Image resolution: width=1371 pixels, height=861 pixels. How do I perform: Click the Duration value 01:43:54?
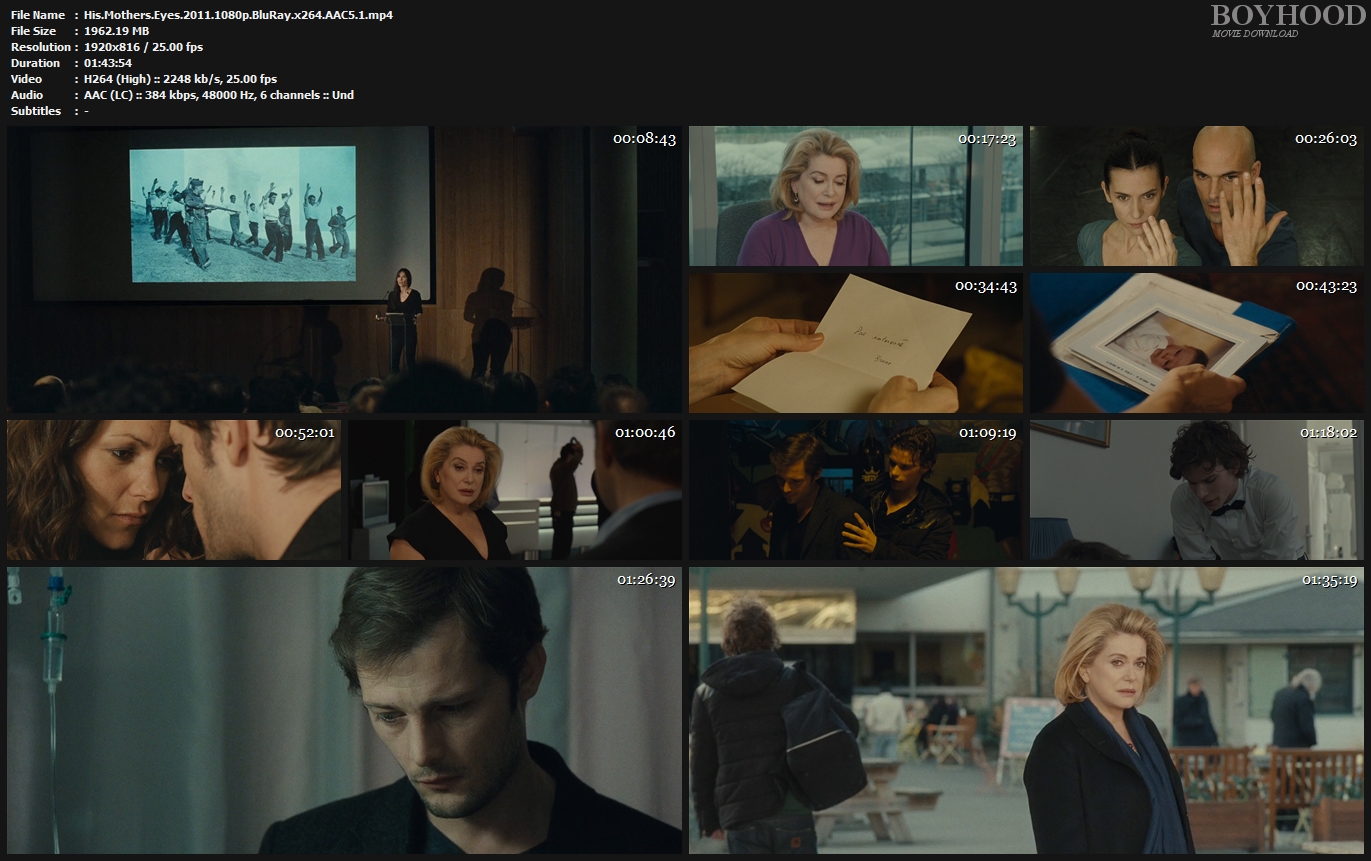[108, 63]
